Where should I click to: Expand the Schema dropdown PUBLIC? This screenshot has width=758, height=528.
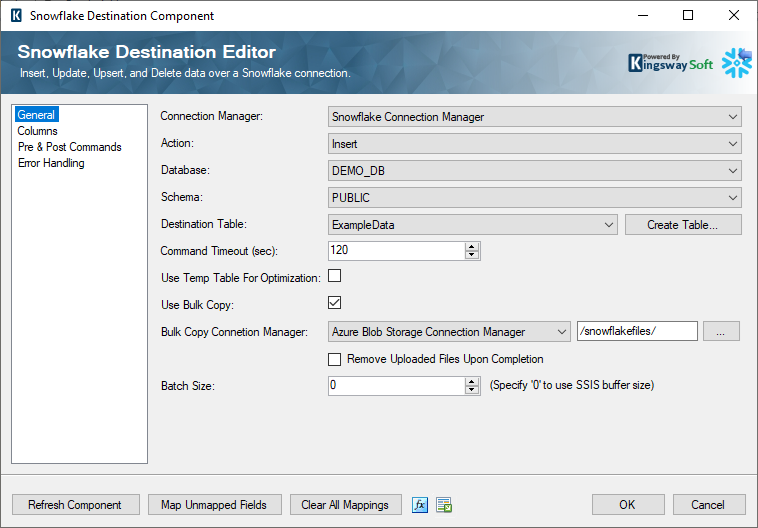(x=535, y=198)
